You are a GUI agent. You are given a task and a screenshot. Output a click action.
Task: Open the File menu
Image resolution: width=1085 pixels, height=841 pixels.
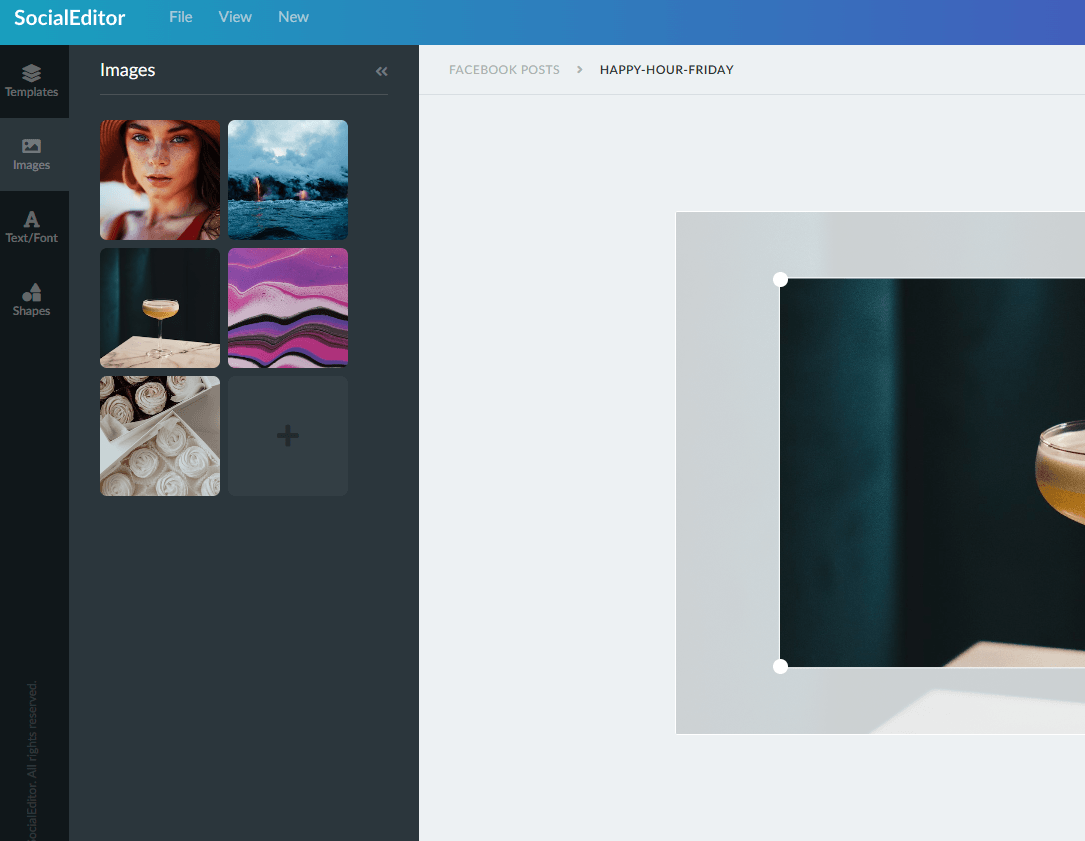point(181,17)
